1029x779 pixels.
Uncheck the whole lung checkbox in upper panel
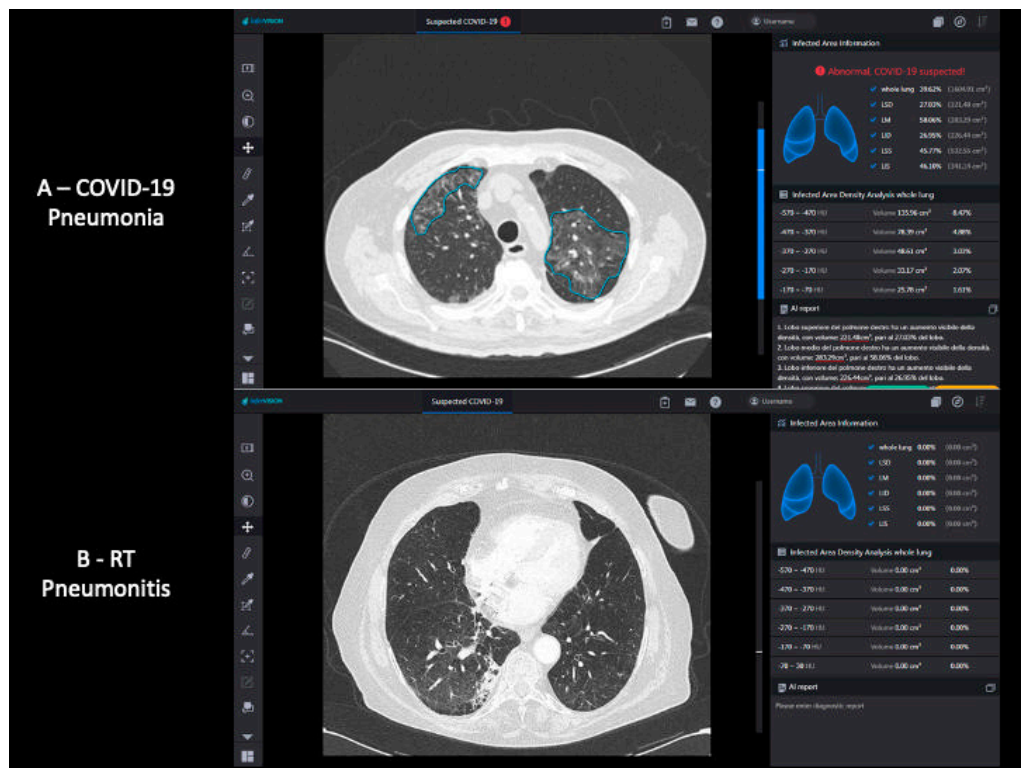872,89
